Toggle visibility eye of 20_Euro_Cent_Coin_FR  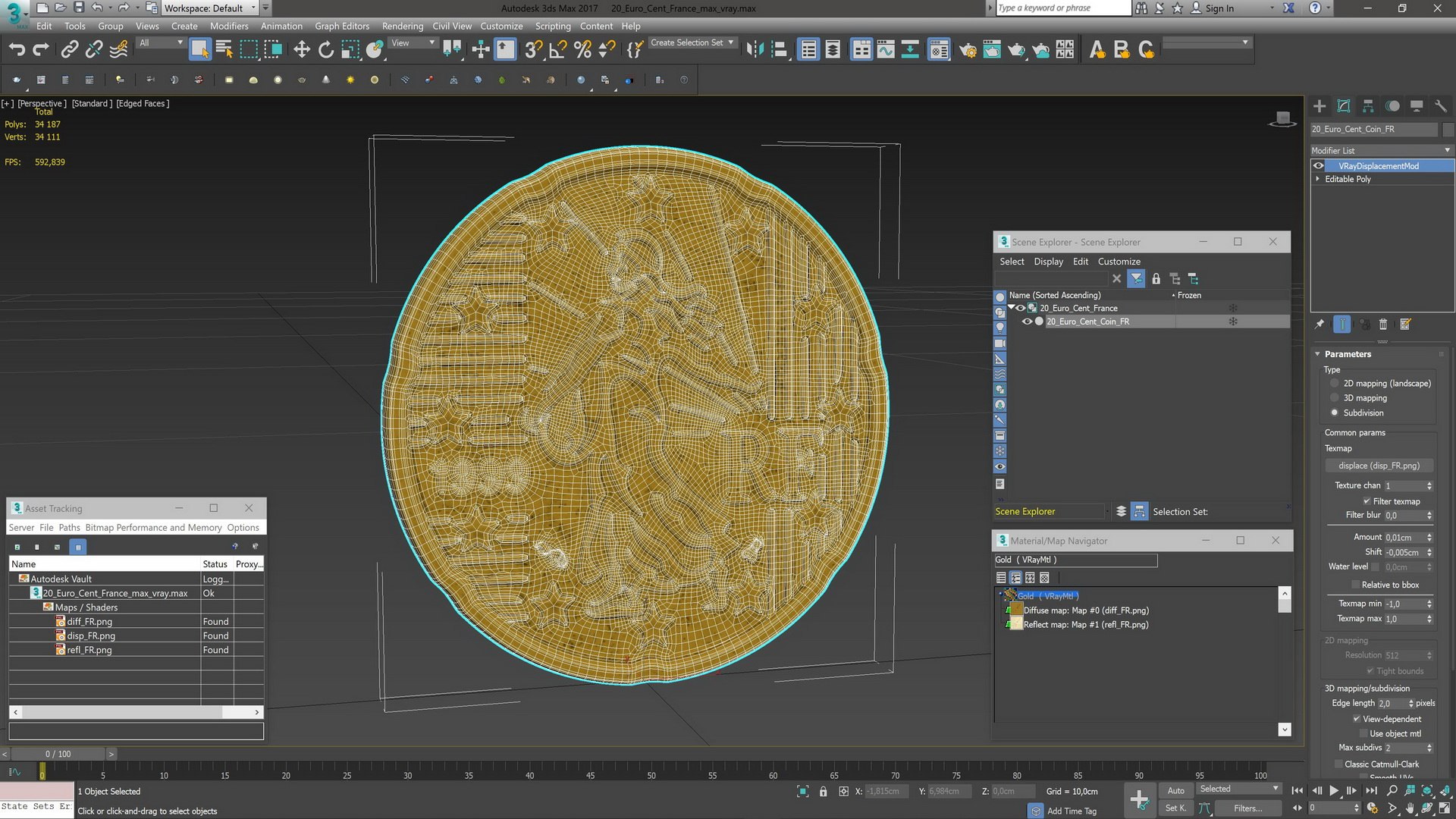tap(1027, 322)
